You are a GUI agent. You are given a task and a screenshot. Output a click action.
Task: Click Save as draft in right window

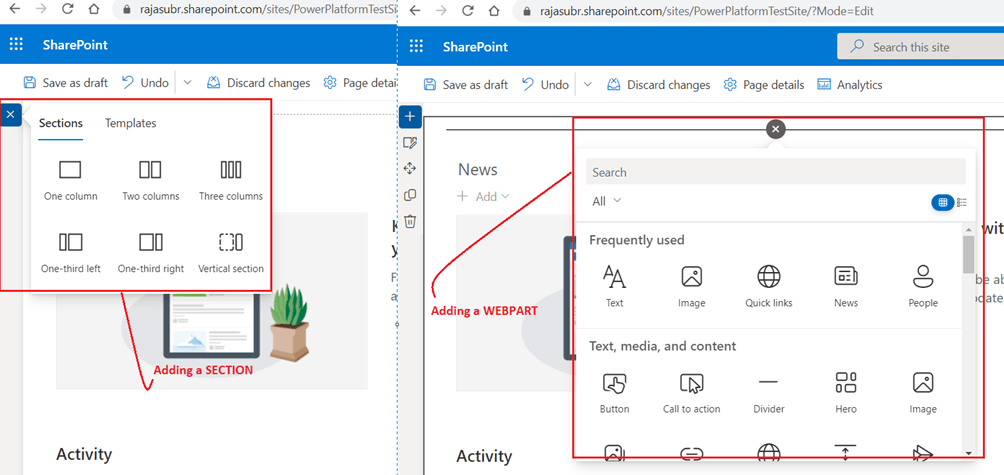(466, 85)
